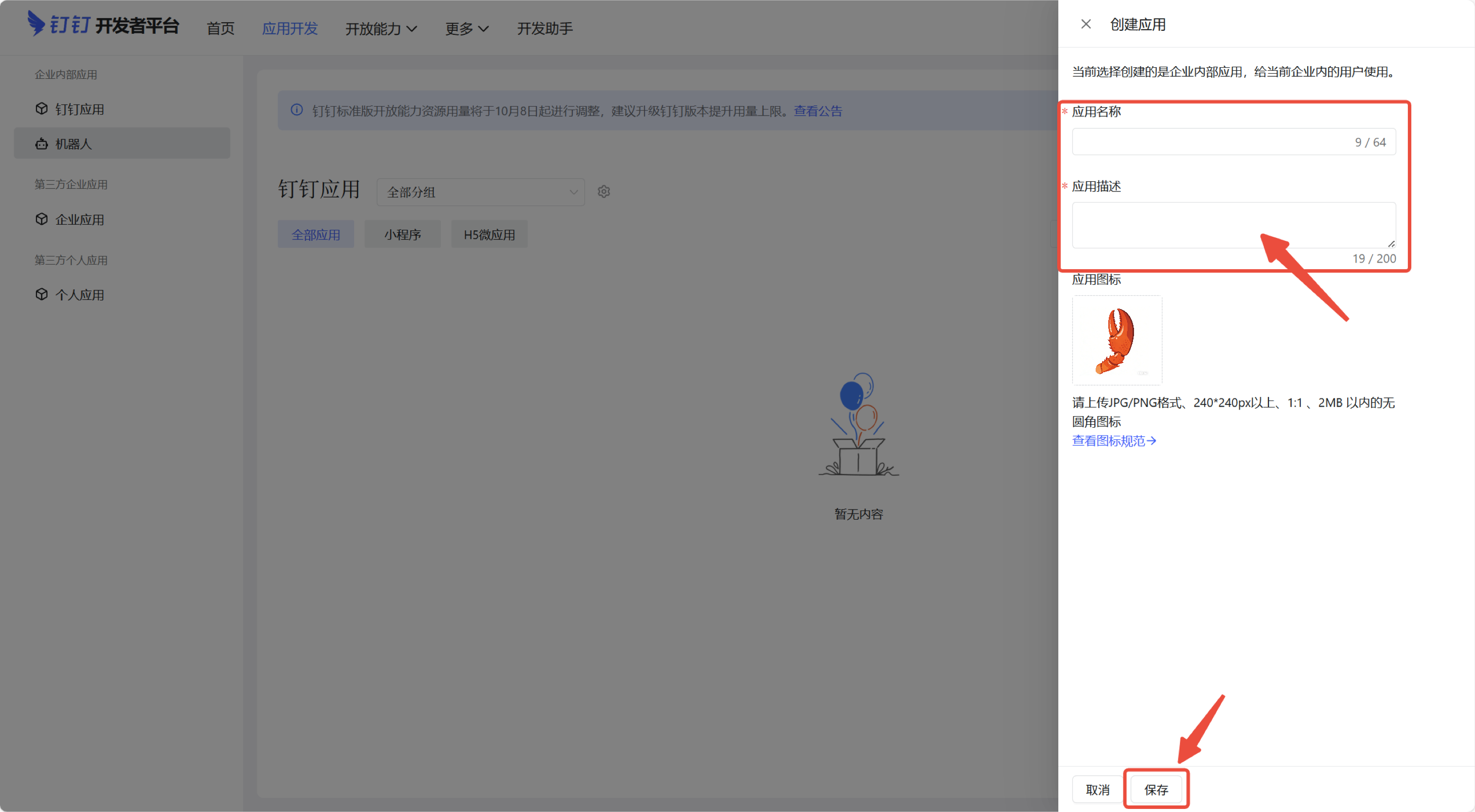1475x812 pixels.
Task: Click the 机器人 robot icon
Action: [41, 143]
